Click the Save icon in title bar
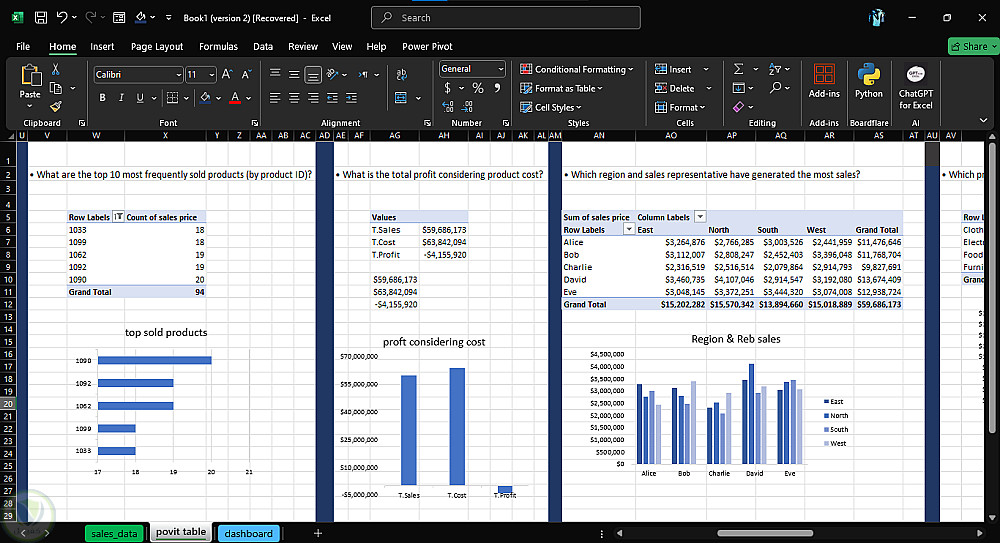 click(x=40, y=18)
